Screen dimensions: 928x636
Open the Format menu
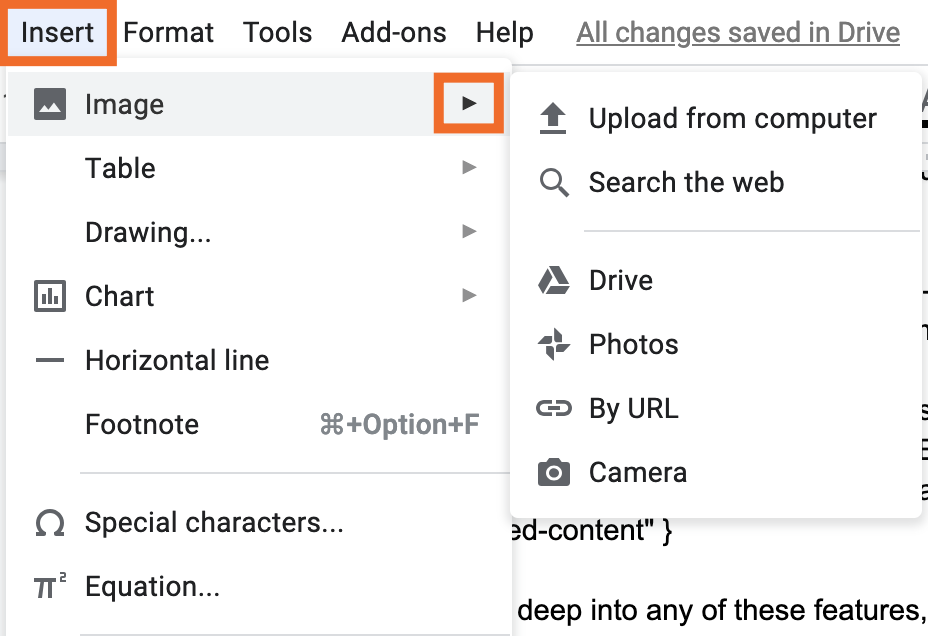click(168, 32)
